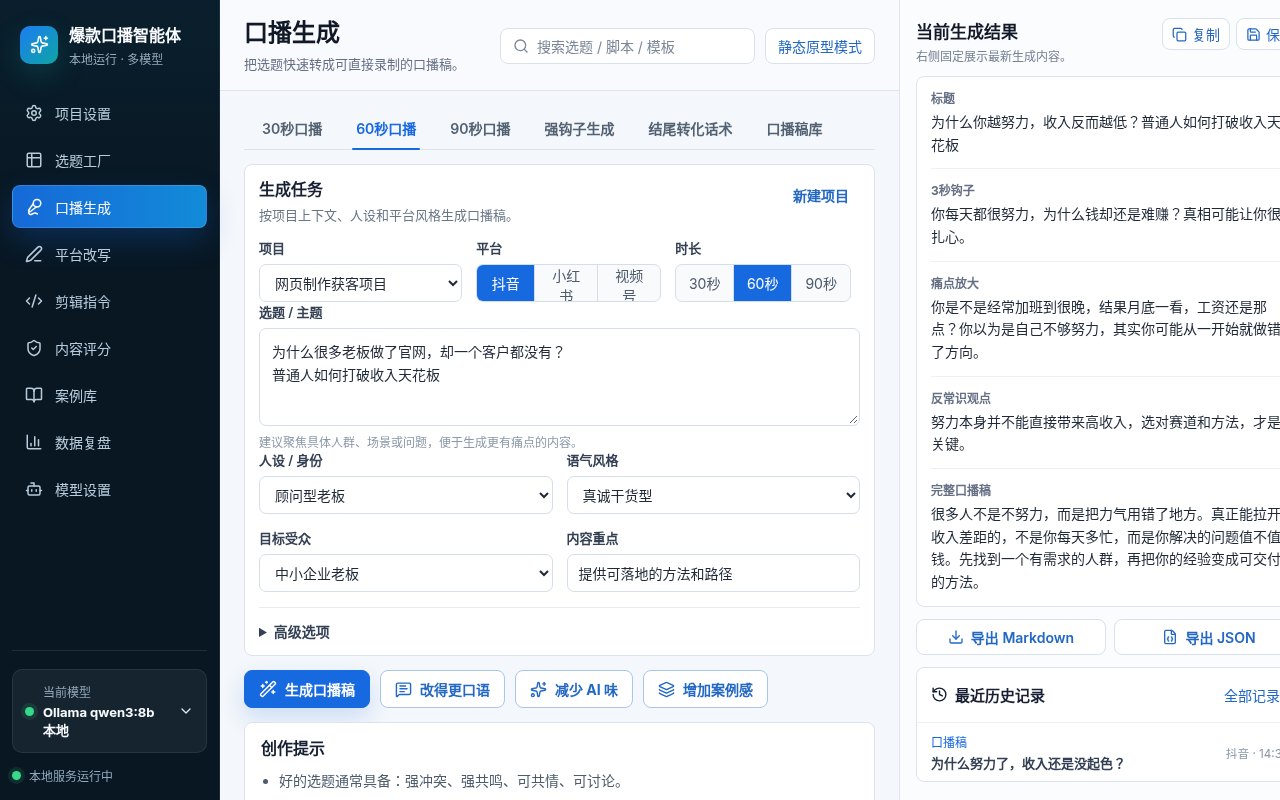Click 静态原型模式 button

pyautogui.click(x=820, y=46)
